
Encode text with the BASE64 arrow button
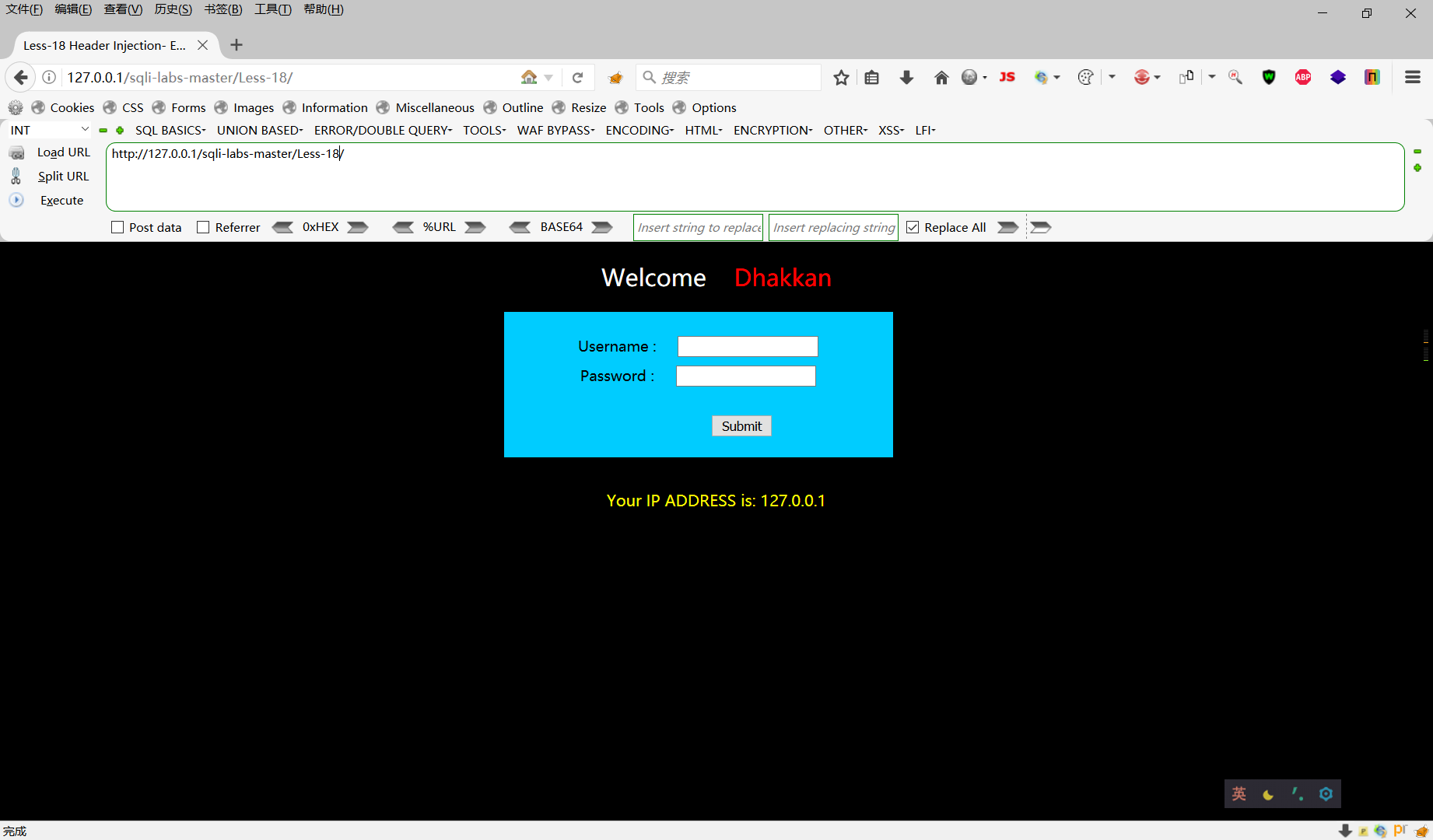click(601, 227)
